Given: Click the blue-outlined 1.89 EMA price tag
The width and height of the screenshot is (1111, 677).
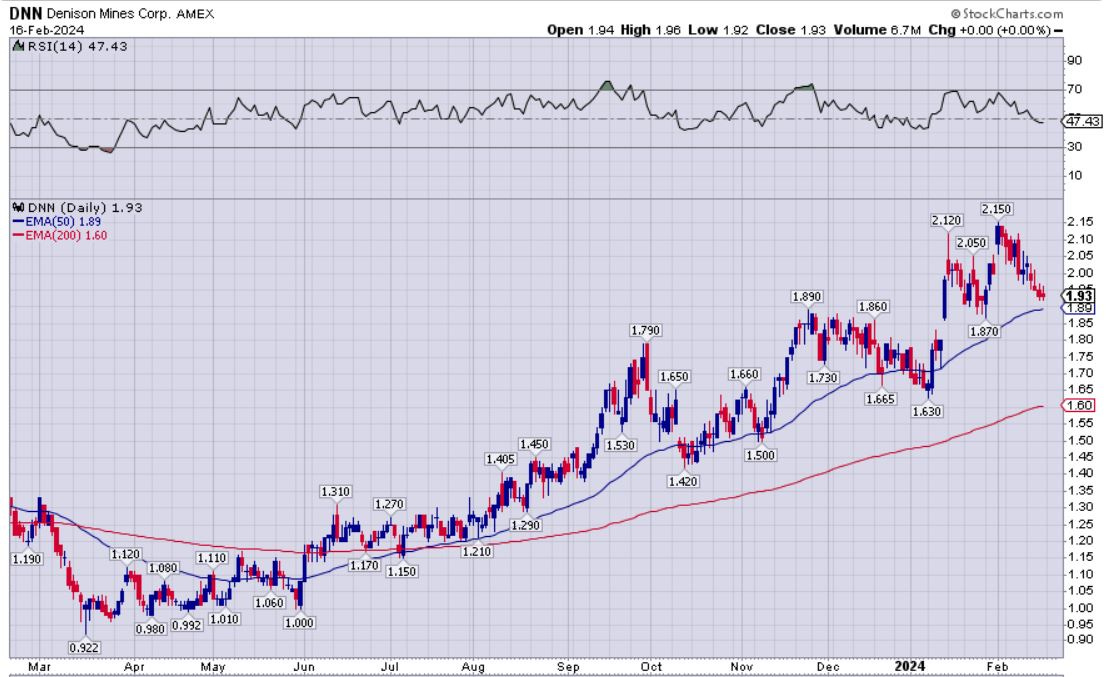Looking at the screenshot, I should (x=1080, y=308).
